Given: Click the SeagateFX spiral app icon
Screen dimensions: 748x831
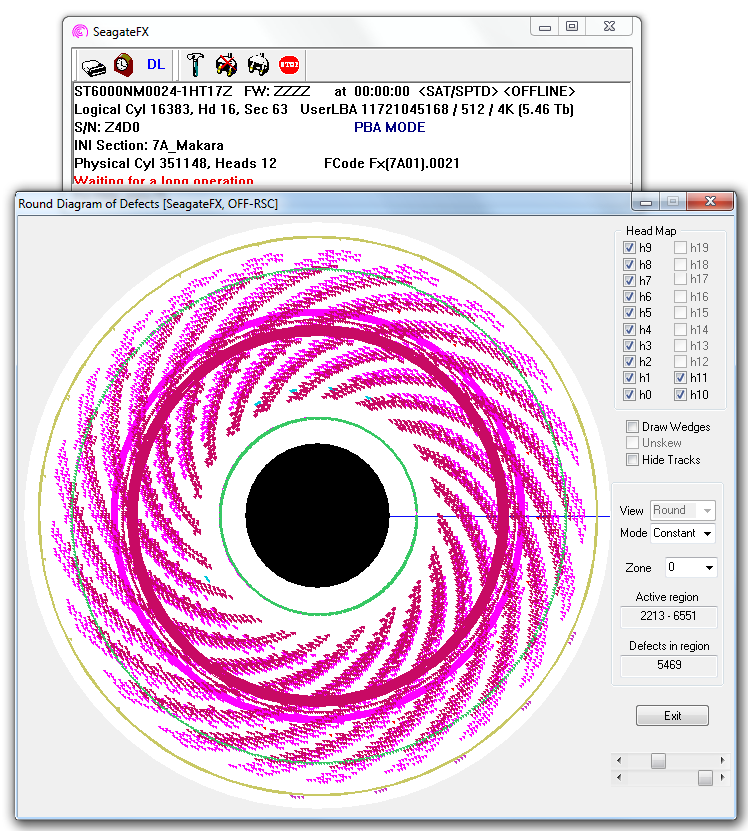Looking at the screenshot, I should (80, 32).
